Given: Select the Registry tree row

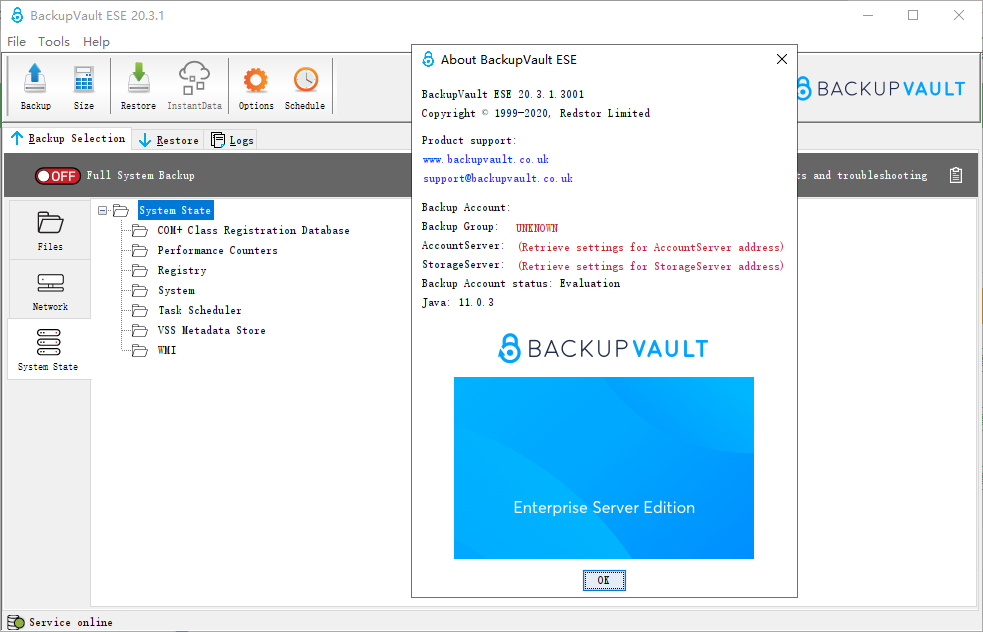Looking at the screenshot, I should tap(182, 271).
